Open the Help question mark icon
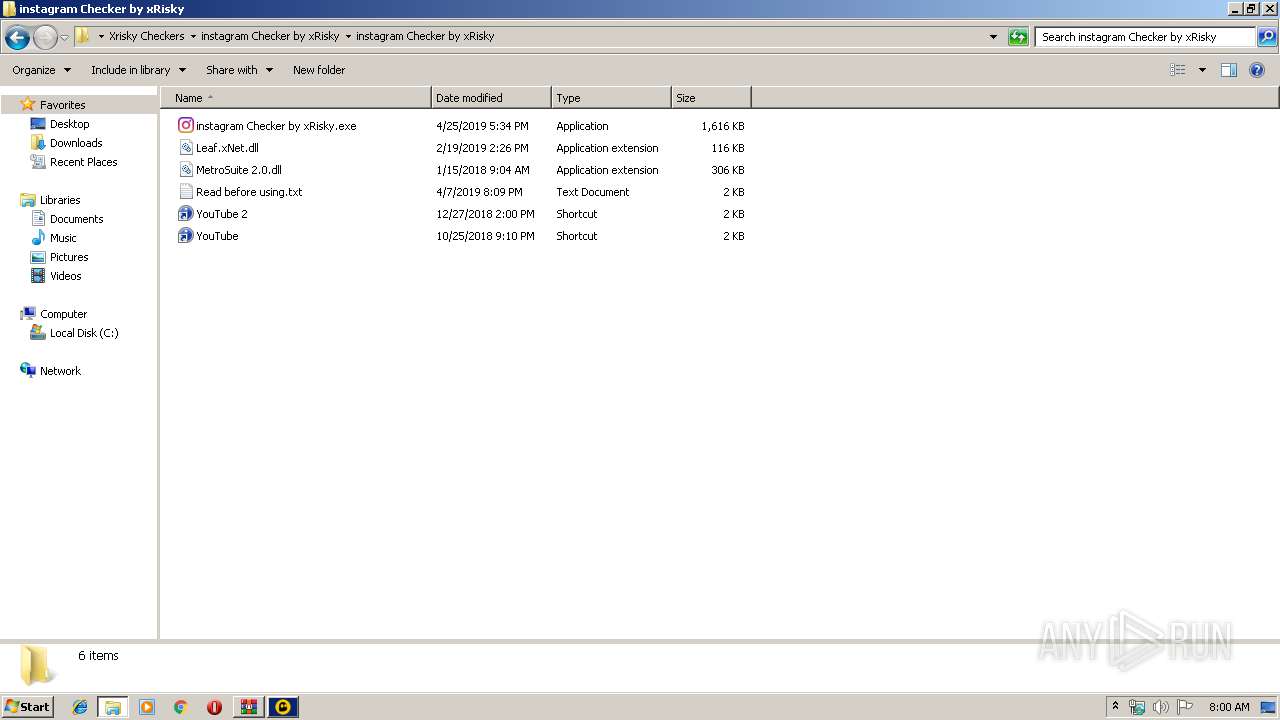Screen dimensions: 1280x720 tap(1257, 70)
